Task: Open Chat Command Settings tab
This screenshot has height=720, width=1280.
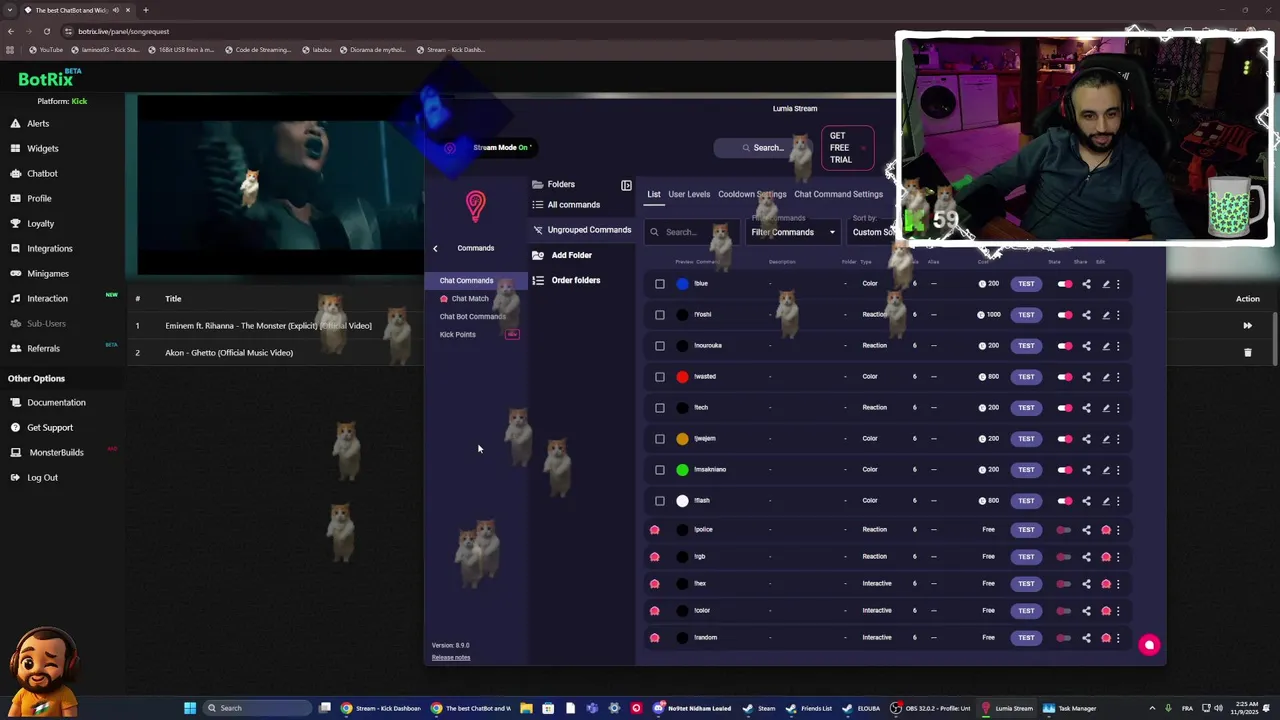Action: (838, 194)
